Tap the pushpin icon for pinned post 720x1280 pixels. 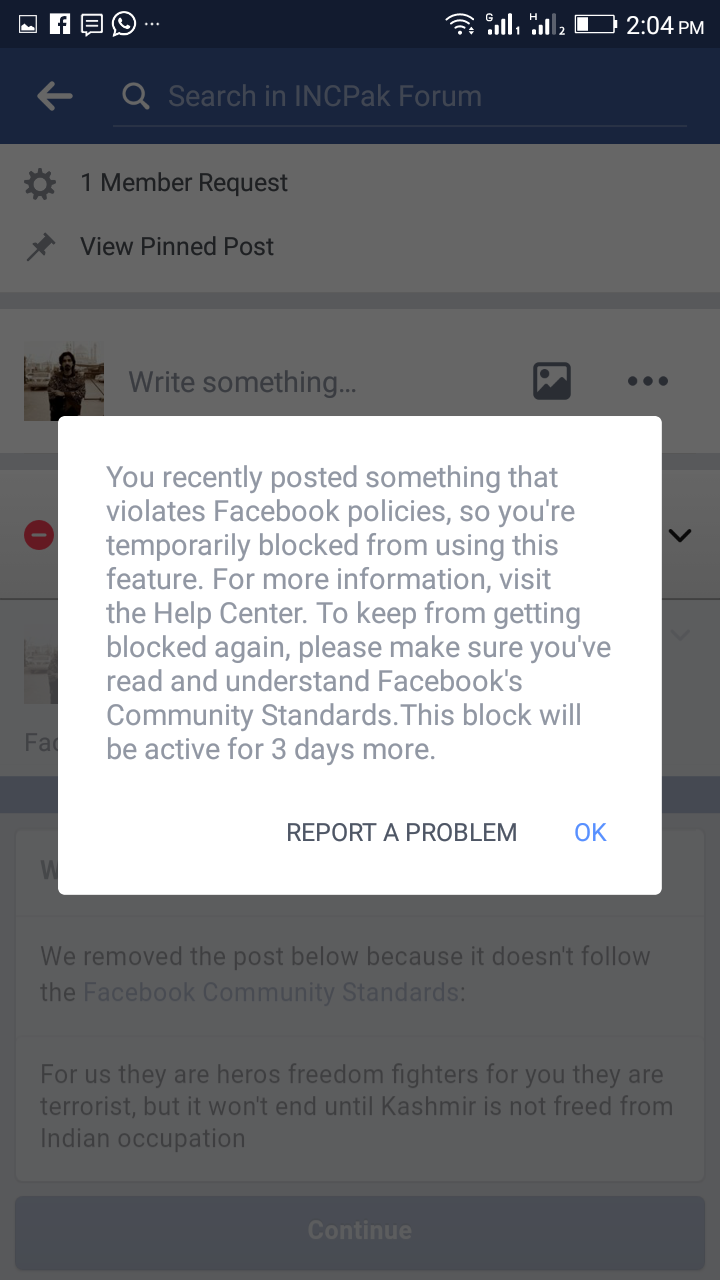pos(40,247)
